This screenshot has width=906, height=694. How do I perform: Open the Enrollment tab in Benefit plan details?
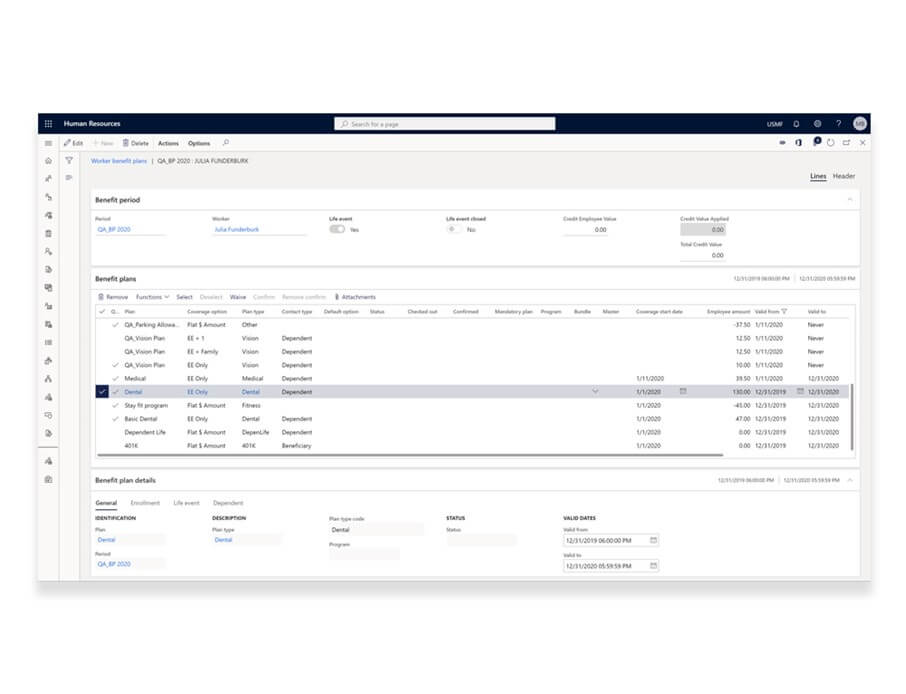pyautogui.click(x=147, y=503)
